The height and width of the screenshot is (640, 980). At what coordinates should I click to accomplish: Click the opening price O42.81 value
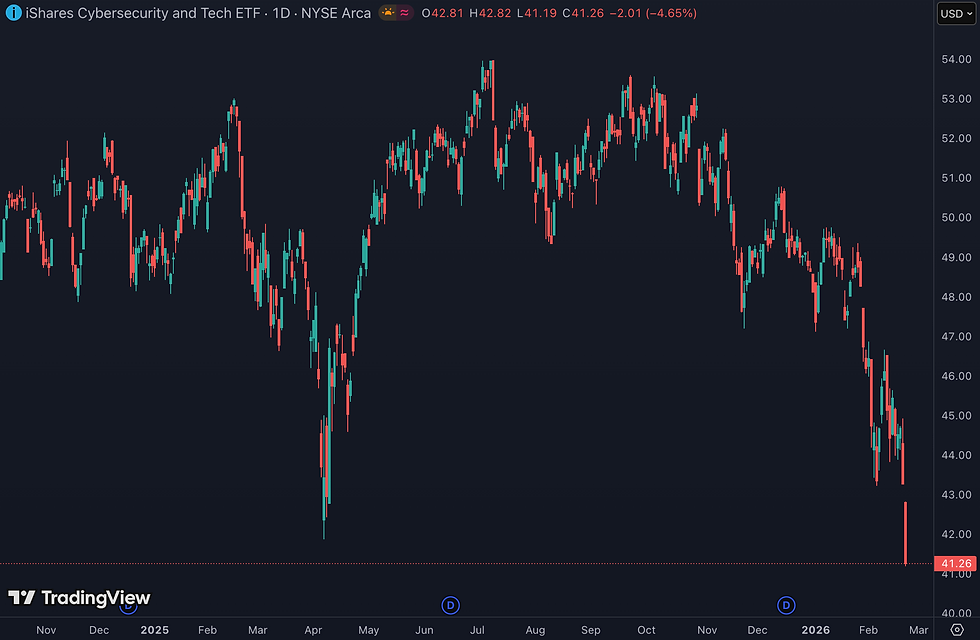[x=442, y=13]
